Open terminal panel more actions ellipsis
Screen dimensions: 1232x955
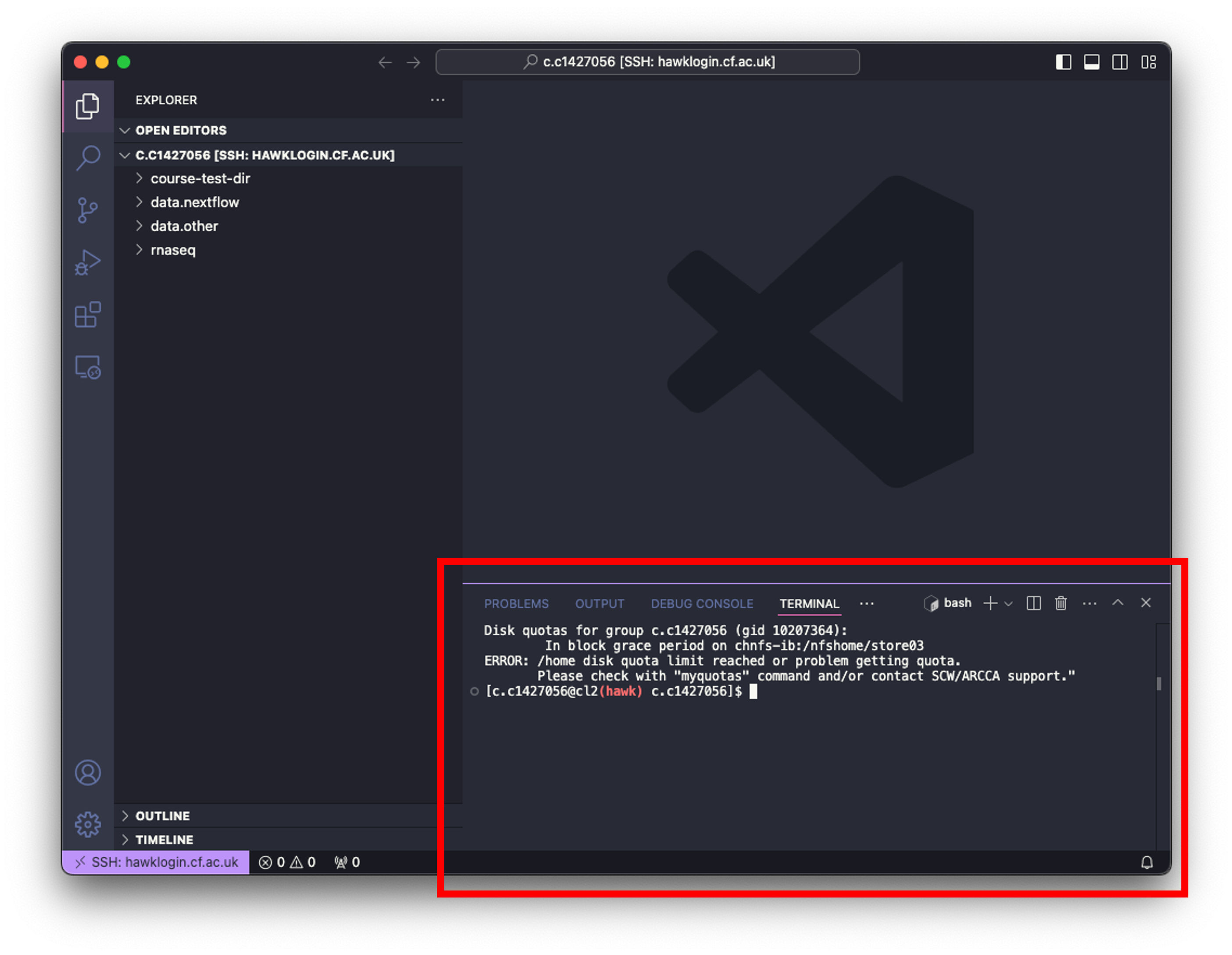pos(1090,604)
